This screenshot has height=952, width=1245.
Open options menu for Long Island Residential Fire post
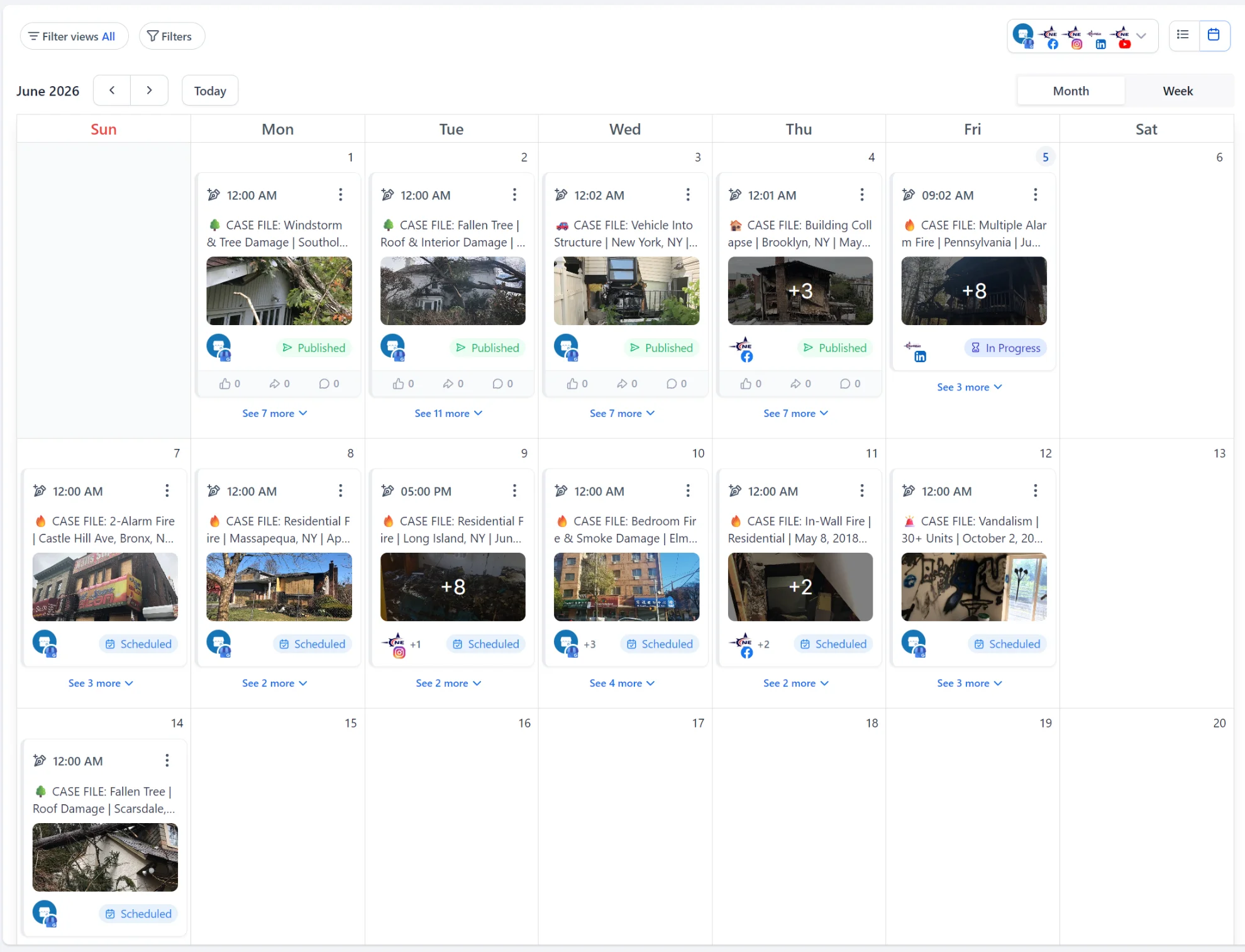(x=514, y=491)
